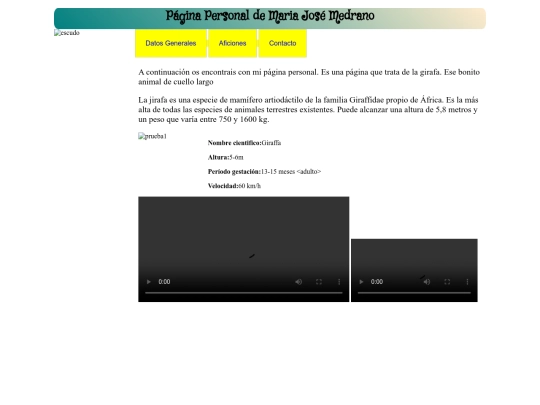
Task: Click the broken prueba1 image
Action: click(153, 136)
